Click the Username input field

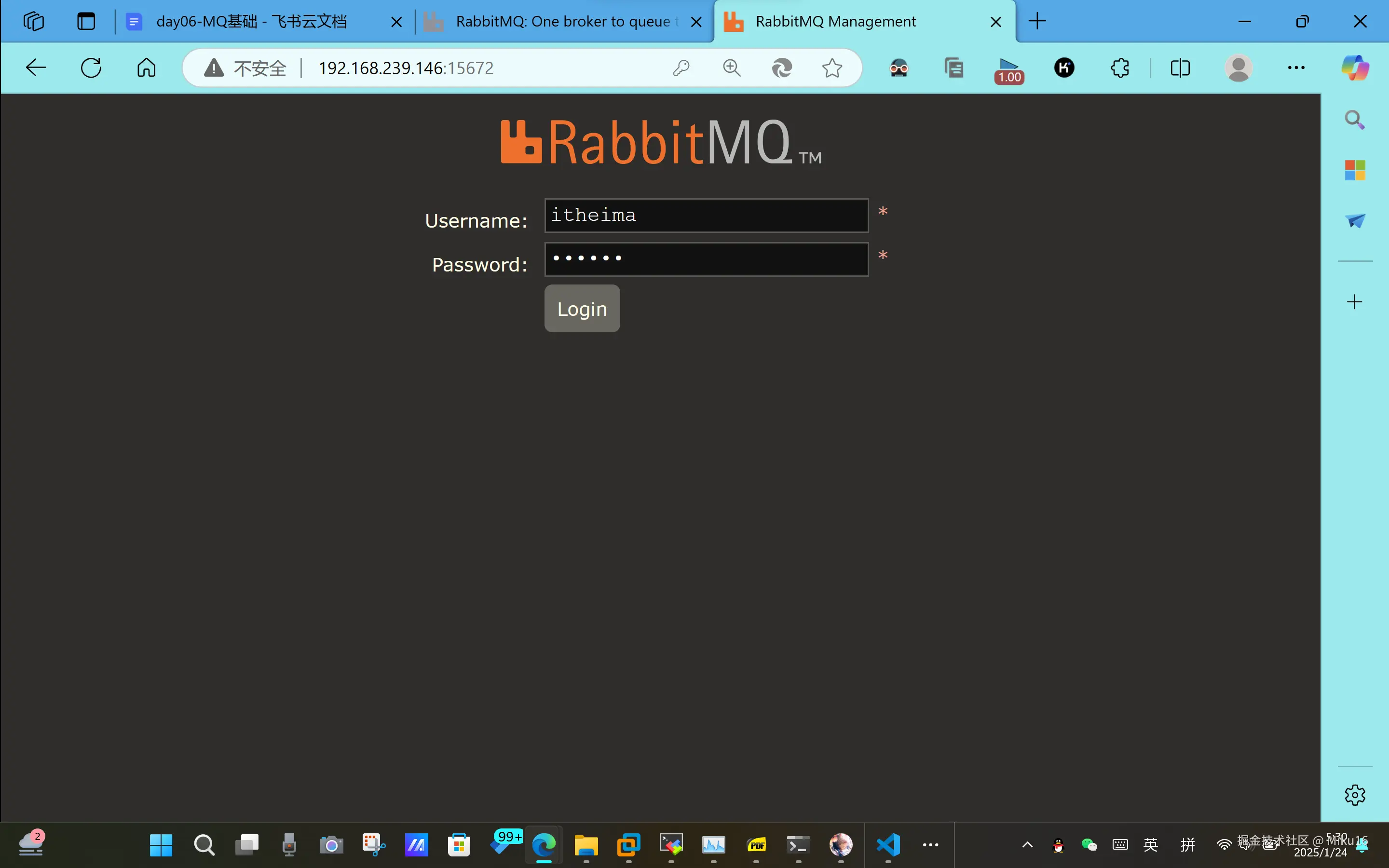[x=706, y=215]
